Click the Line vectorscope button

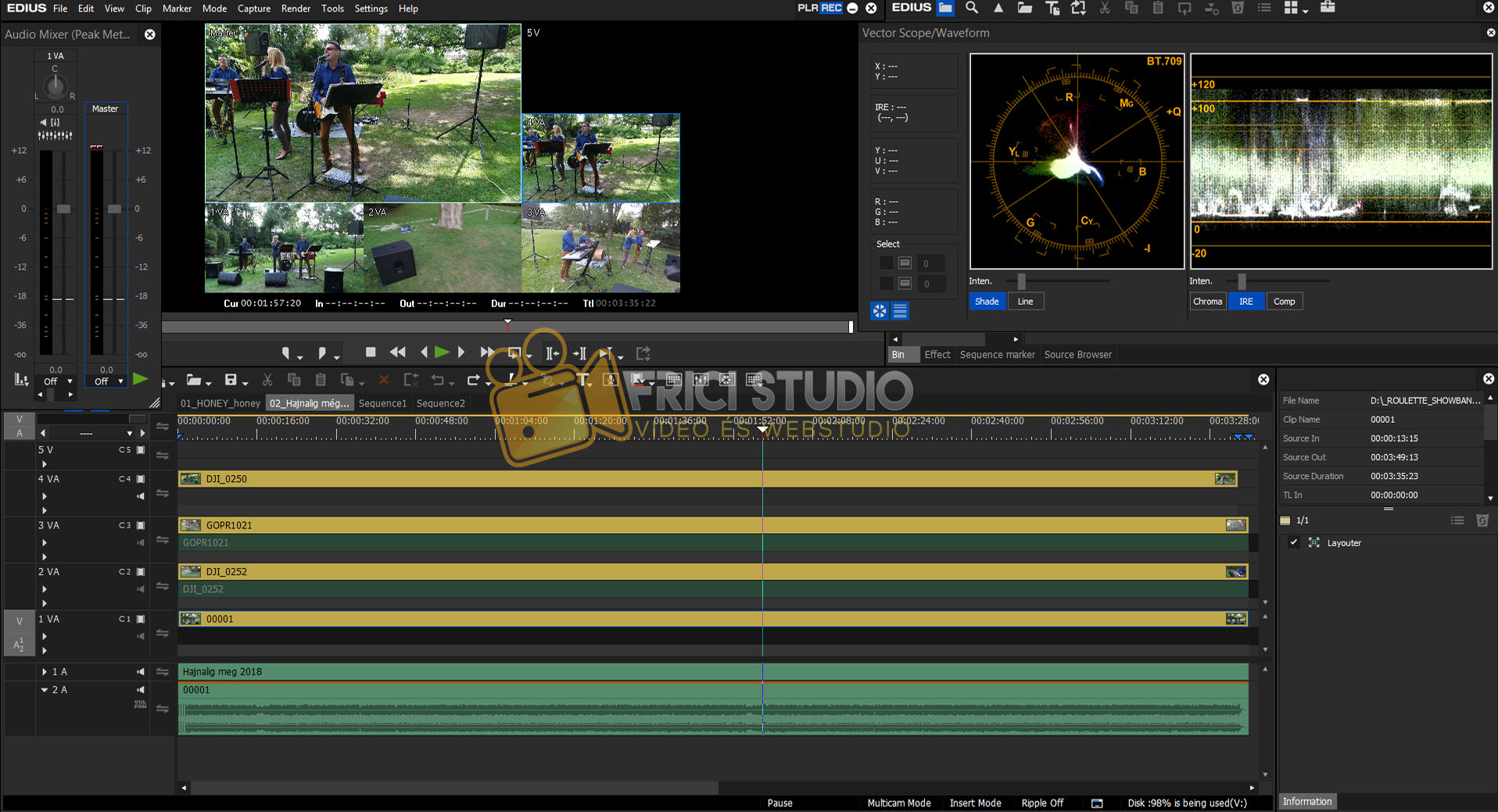point(1025,302)
